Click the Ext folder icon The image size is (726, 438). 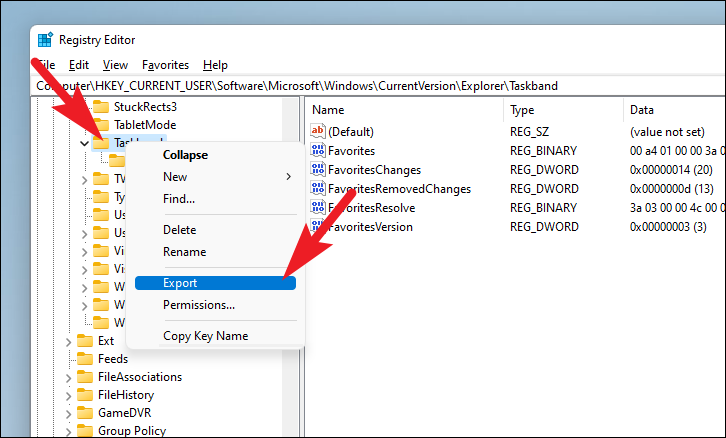click(x=85, y=341)
